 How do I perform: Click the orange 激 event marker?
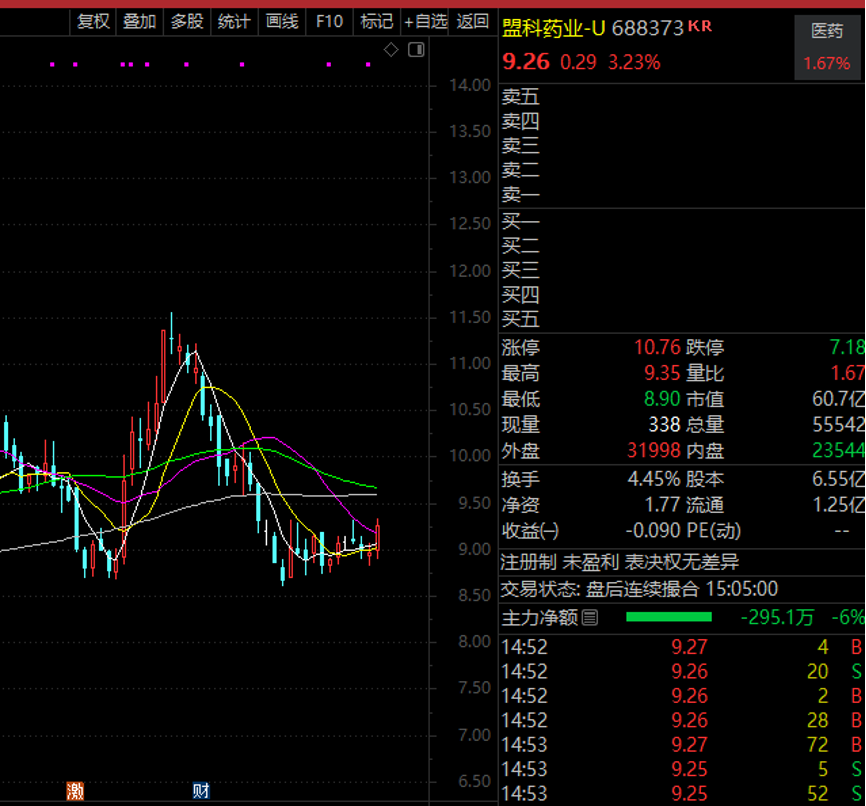point(75,791)
